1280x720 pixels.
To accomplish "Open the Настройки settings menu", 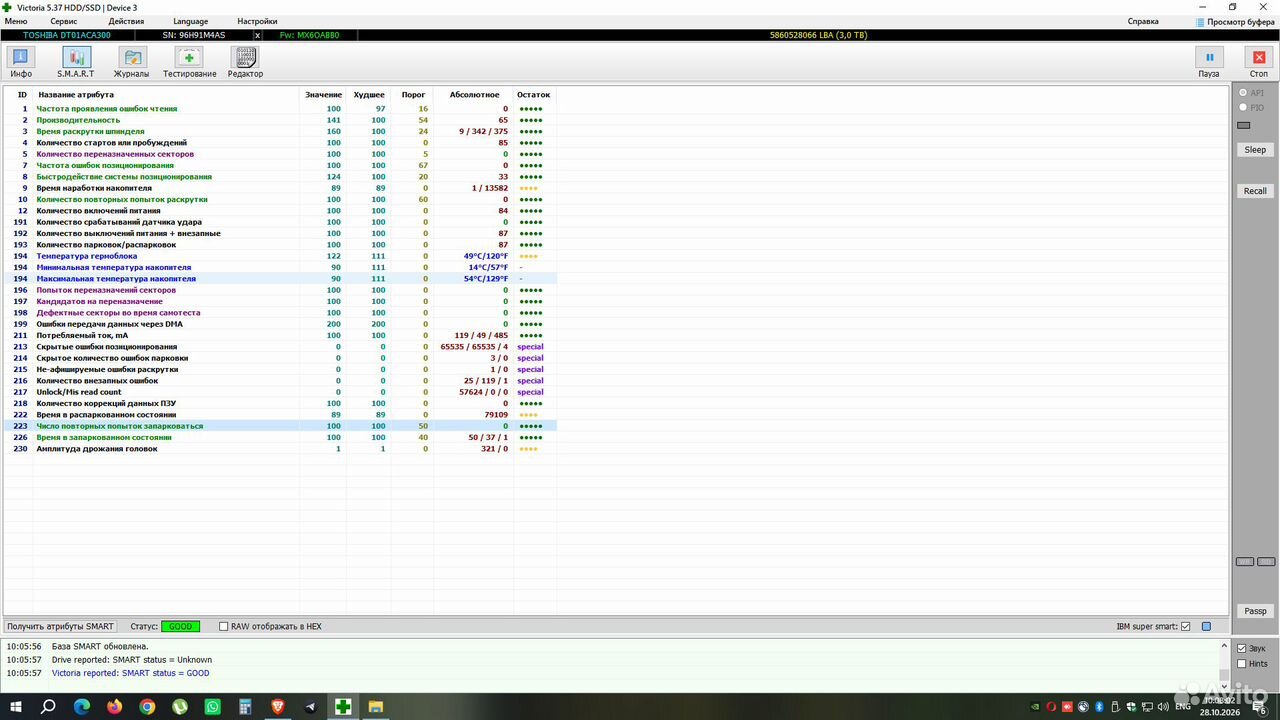I will [258, 21].
